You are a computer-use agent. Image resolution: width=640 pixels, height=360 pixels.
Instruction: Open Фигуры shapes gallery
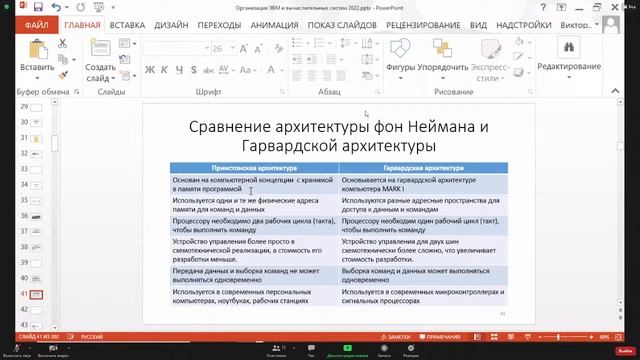point(400,59)
